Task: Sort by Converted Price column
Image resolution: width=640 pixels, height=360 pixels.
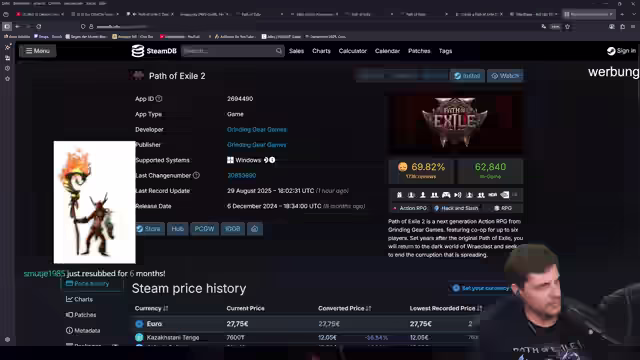Action: click(x=344, y=309)
